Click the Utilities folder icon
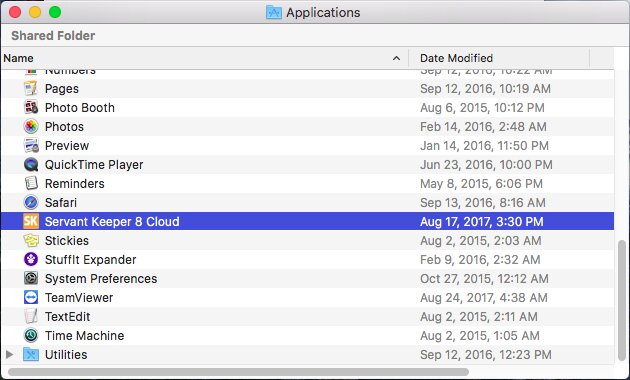Image resolution: width=630 pixels, height=380 pixels. (31, 354)
